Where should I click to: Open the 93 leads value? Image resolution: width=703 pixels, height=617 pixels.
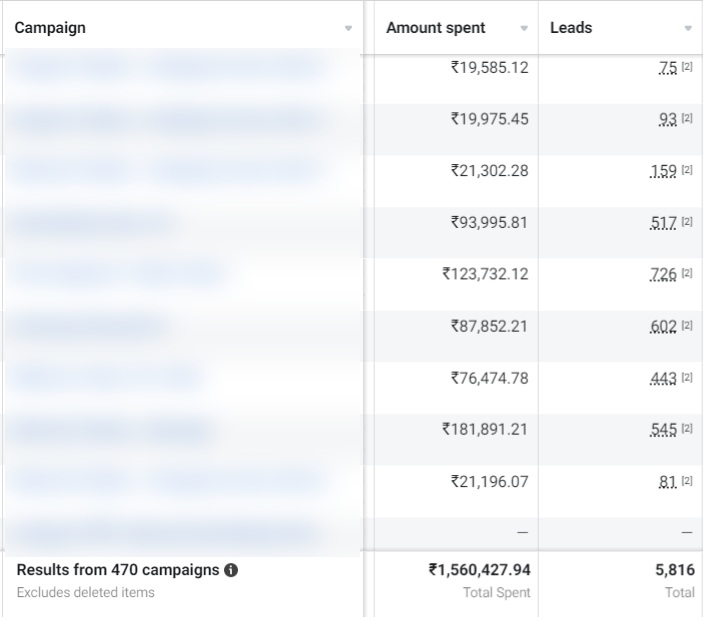(x=668, y=119)
